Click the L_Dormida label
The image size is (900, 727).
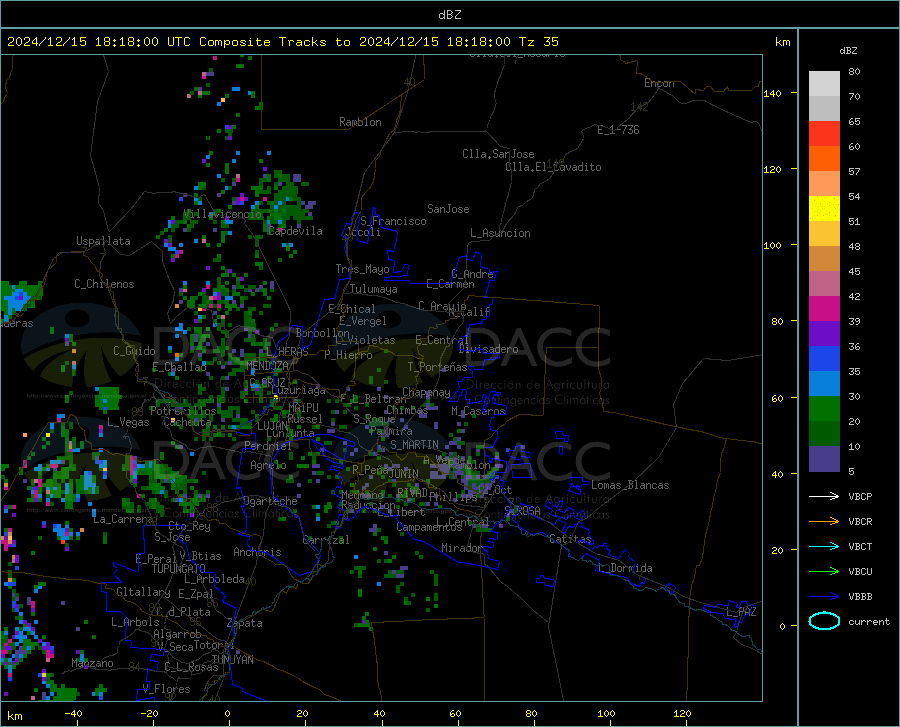pos(625,568)
